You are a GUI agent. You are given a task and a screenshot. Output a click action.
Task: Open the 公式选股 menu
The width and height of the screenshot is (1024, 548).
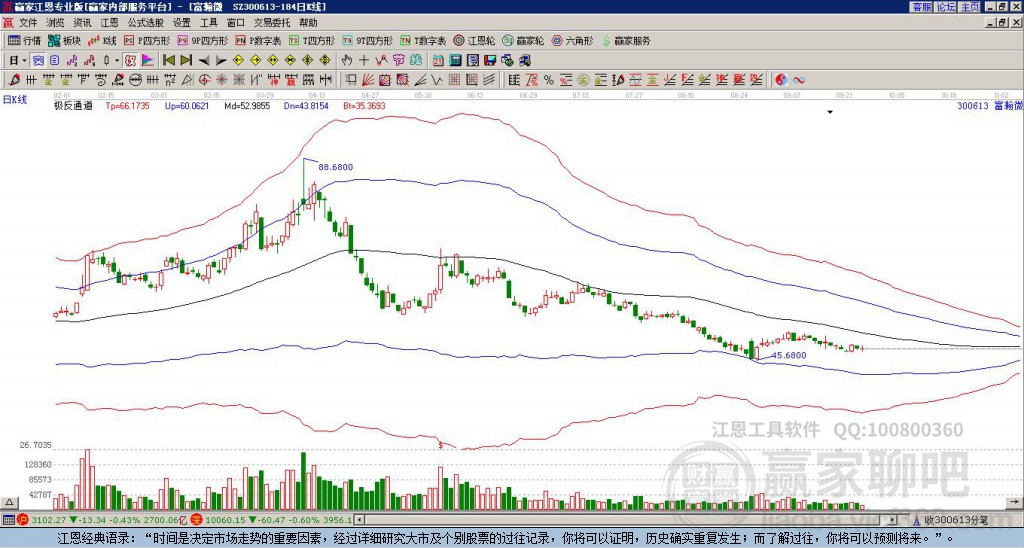(x=146, y=23)
